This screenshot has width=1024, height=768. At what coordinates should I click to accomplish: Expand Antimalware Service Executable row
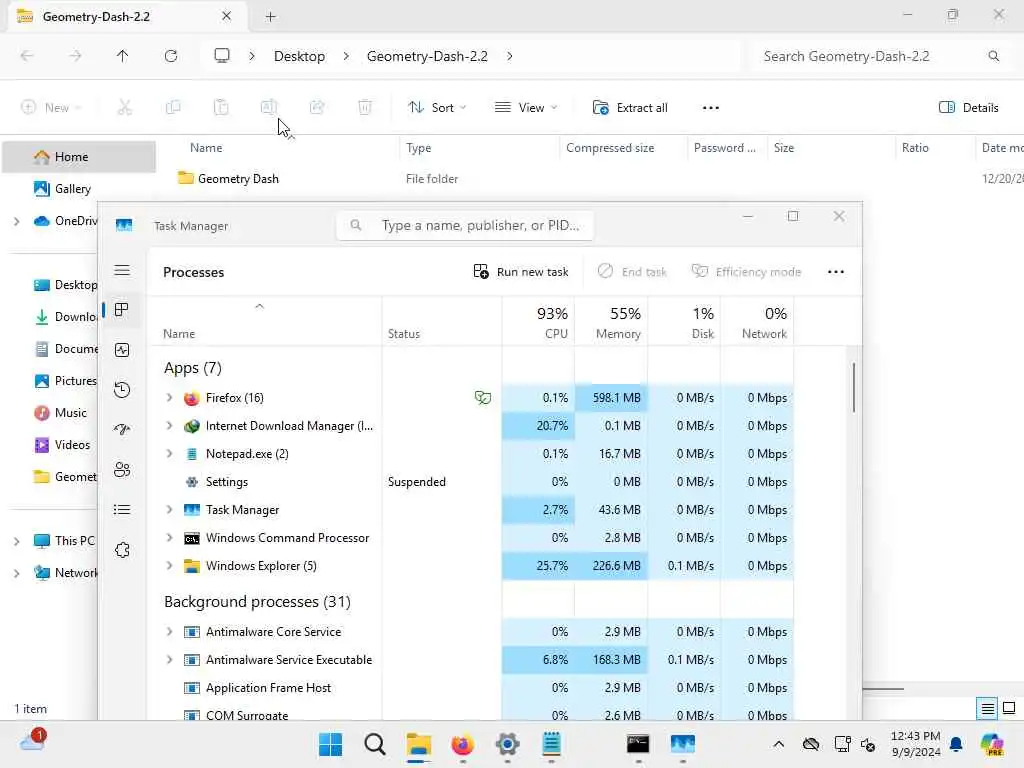tap(169, 660)
